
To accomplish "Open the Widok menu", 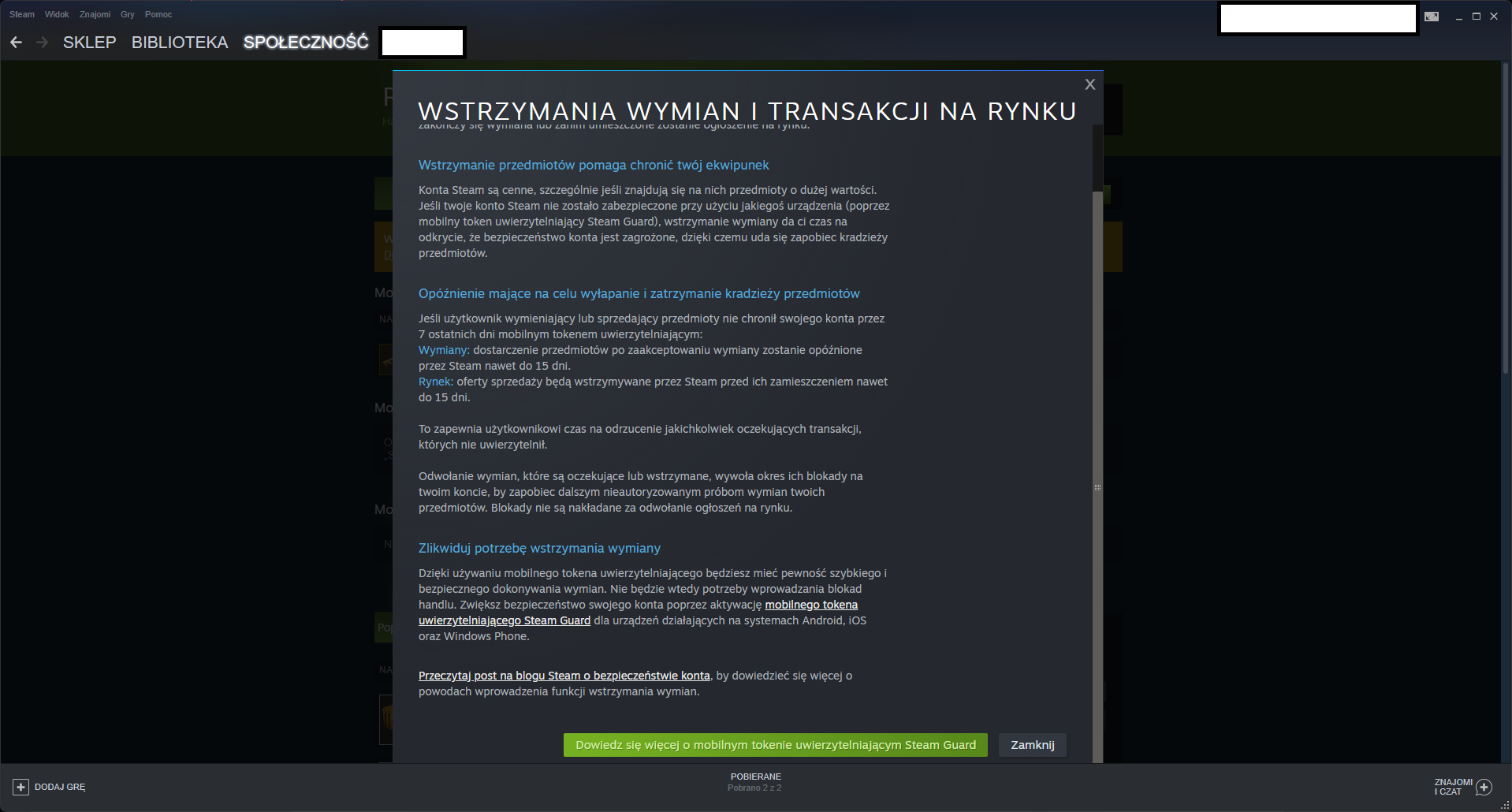I will pos(57,14).
